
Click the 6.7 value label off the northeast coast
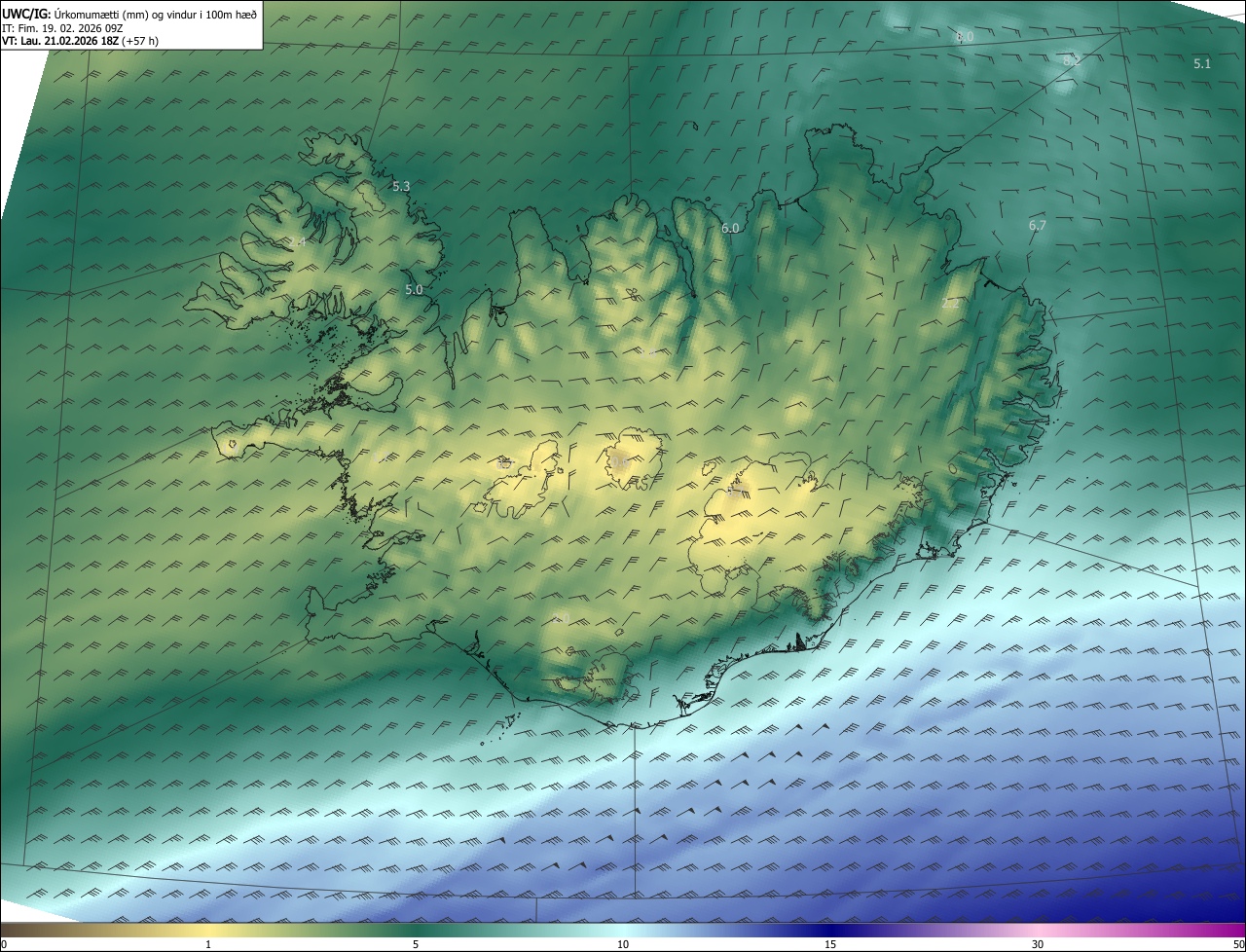1038,226
